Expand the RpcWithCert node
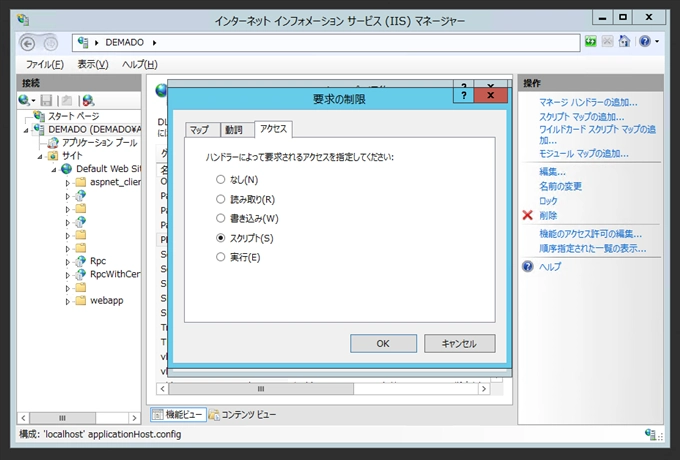The width and height of the screenshot is (680, 460). 68,274
